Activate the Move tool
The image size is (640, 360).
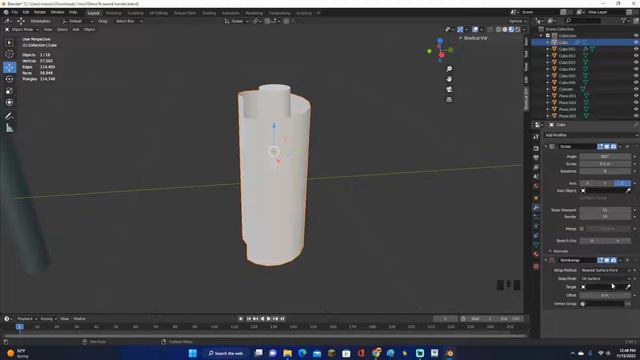9,67
